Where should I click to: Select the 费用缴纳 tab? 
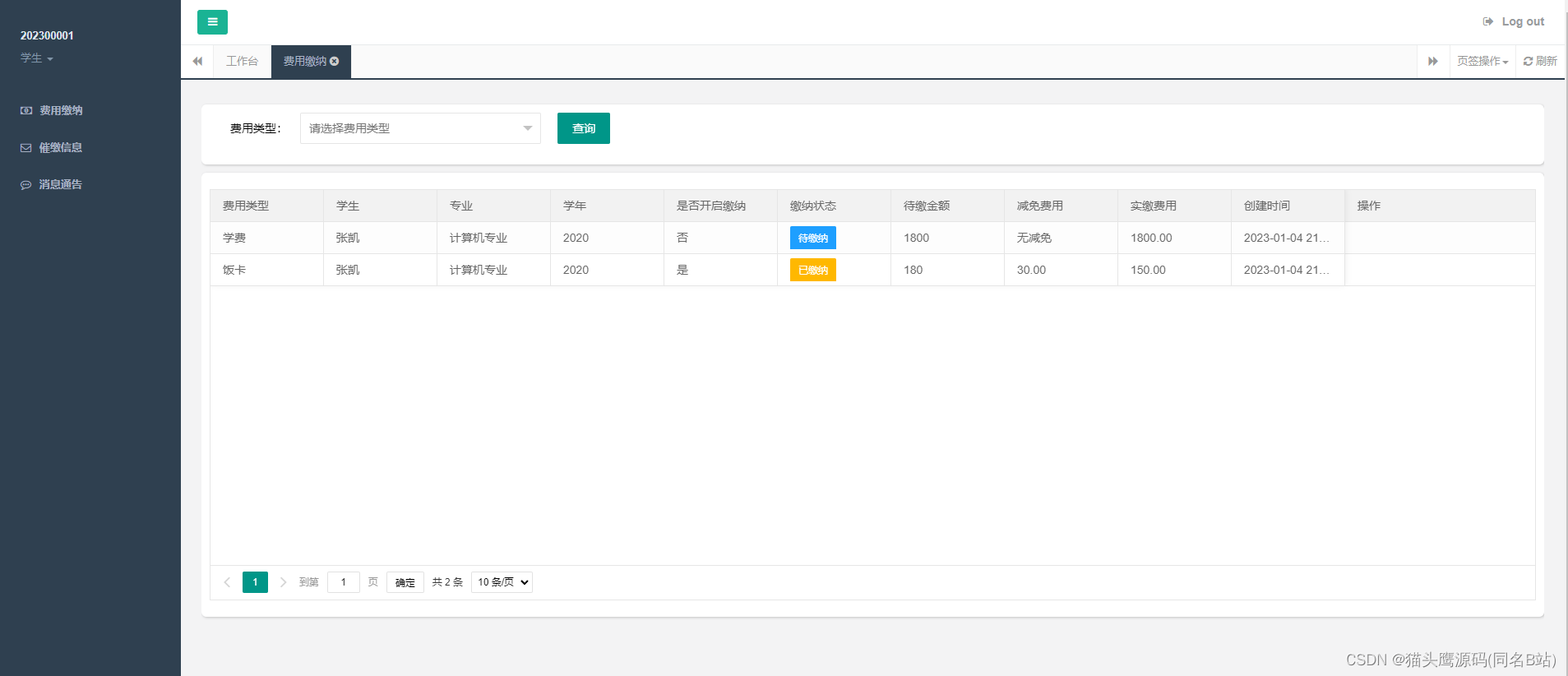tap(305, 62)
